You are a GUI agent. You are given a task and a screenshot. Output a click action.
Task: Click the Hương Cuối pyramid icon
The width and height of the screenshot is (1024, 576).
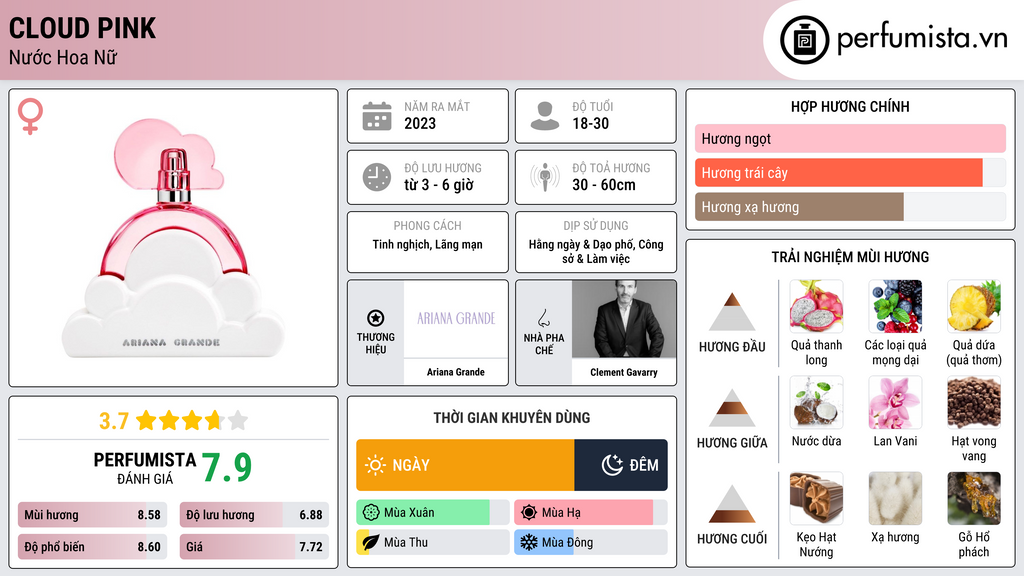click(x=732, y=504)
